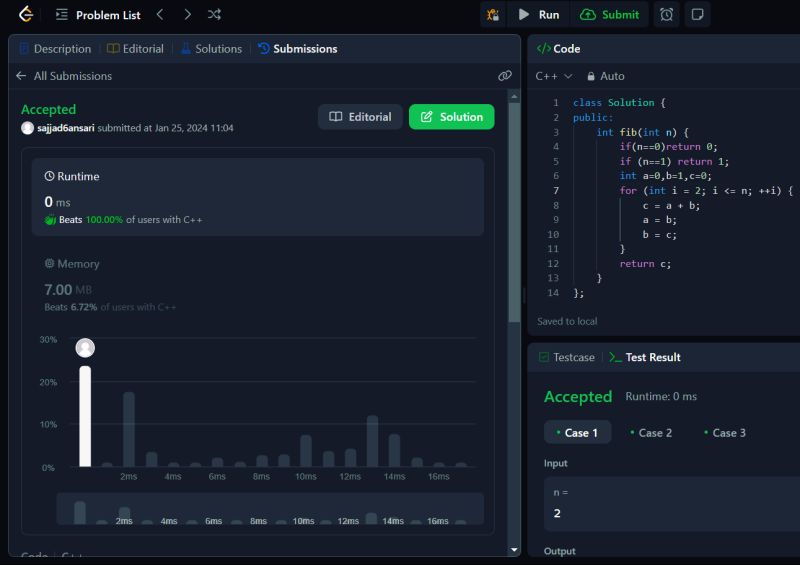800x565 pixels.
Task: Select the Submissions tab
Action: point(297,48)
